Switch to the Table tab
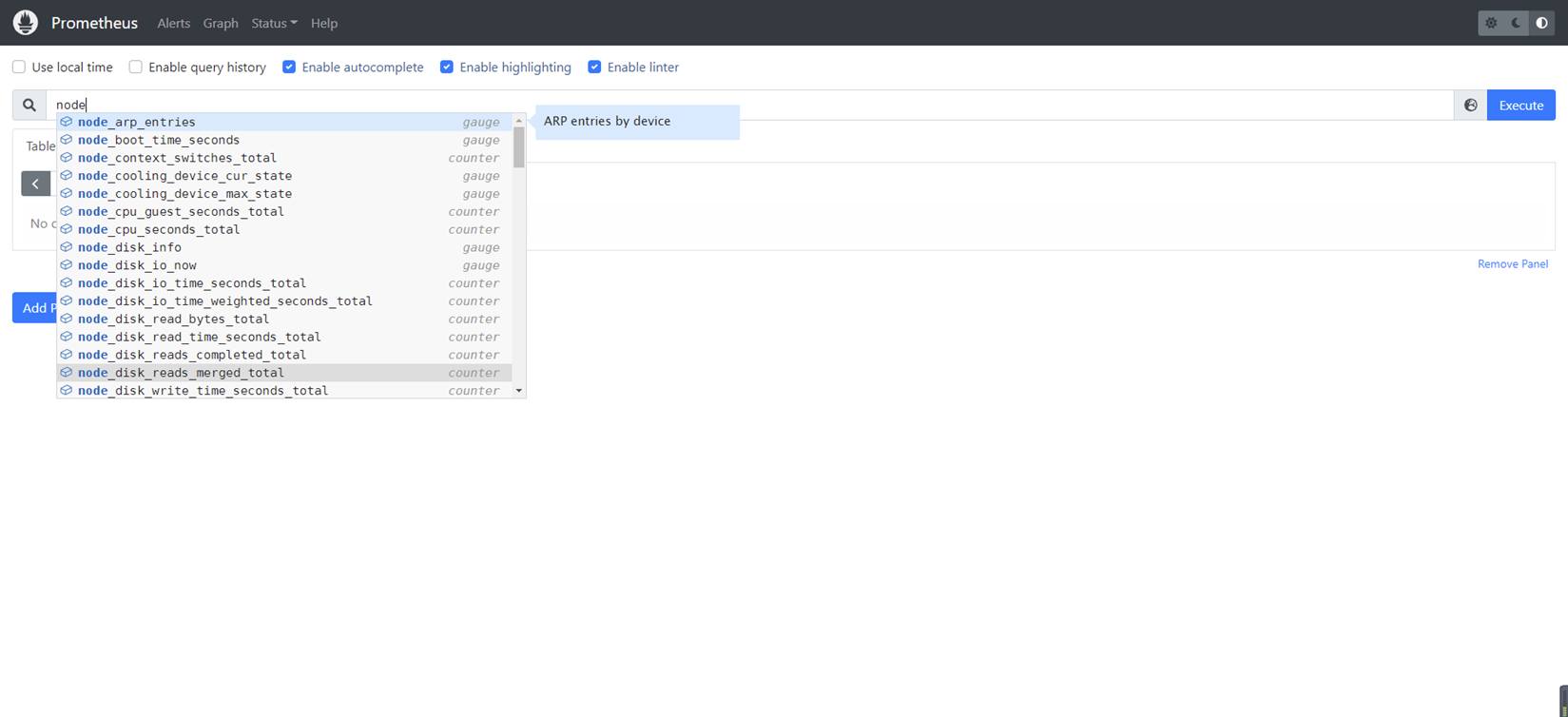This screenshot has width=1568, height=717. tap(40, 146)
